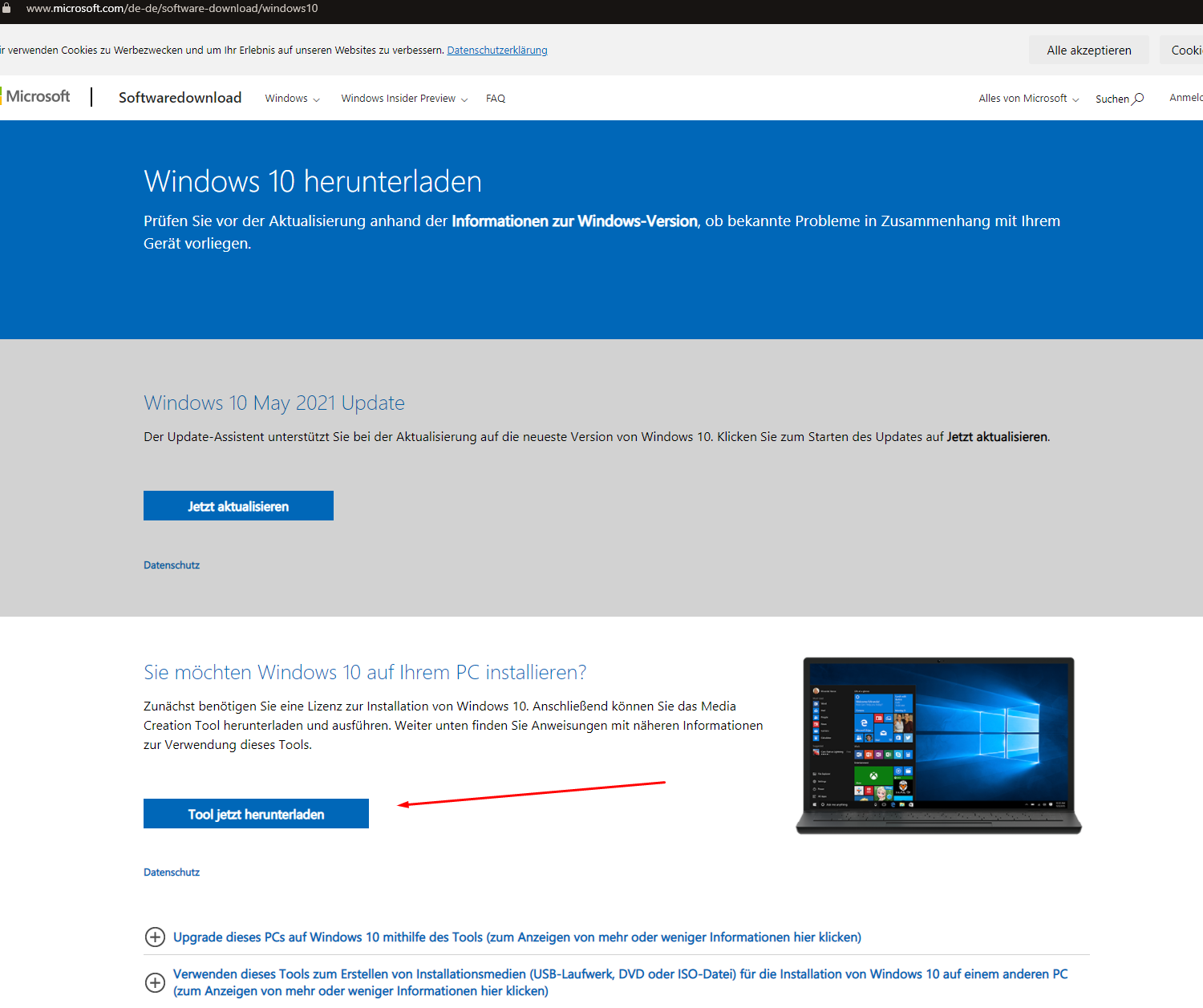Viewport: 1203px width, 1008px height.
Task: Click Windows 10 herunterladen title
Action: pyautogui.click(x=313, y=181)
